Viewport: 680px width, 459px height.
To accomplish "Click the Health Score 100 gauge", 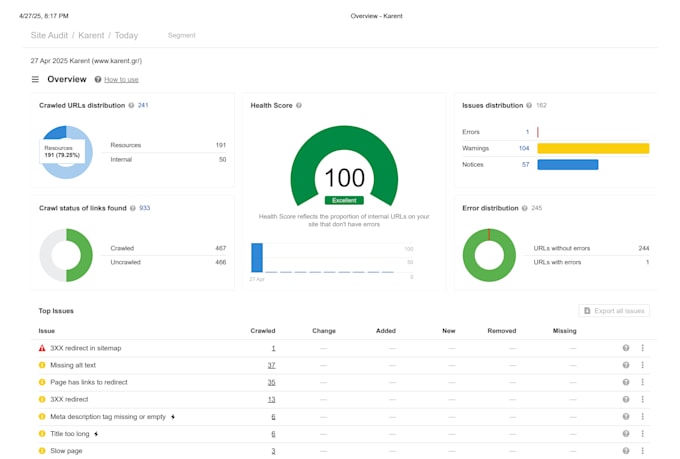I will coord(344,167).
